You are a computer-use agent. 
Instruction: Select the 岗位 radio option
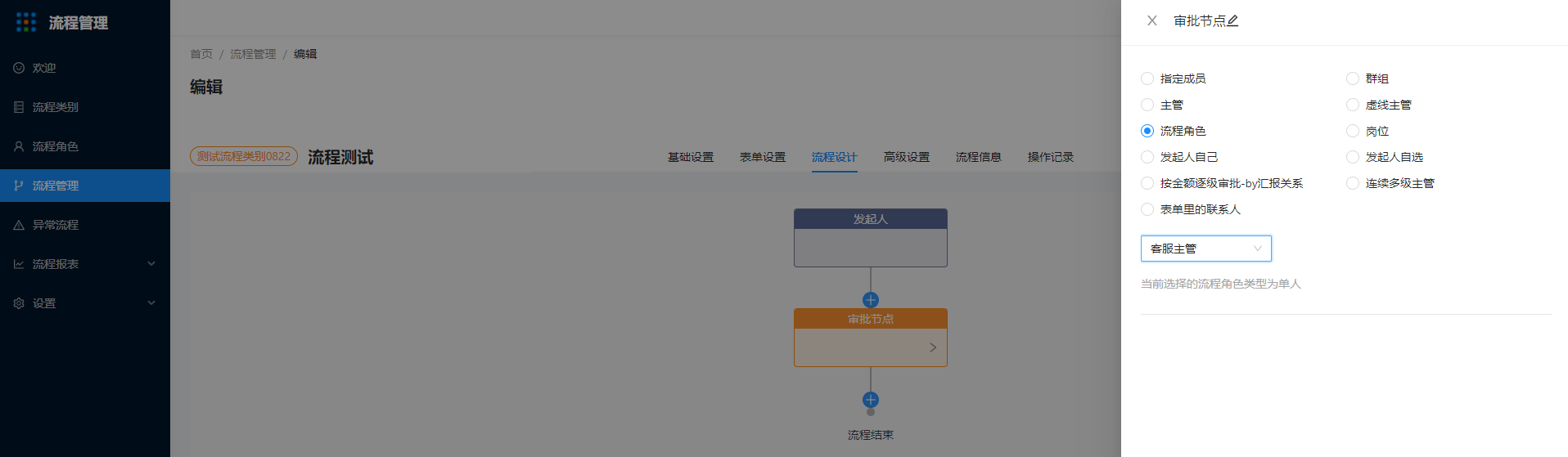click(x=1353, y=131)
